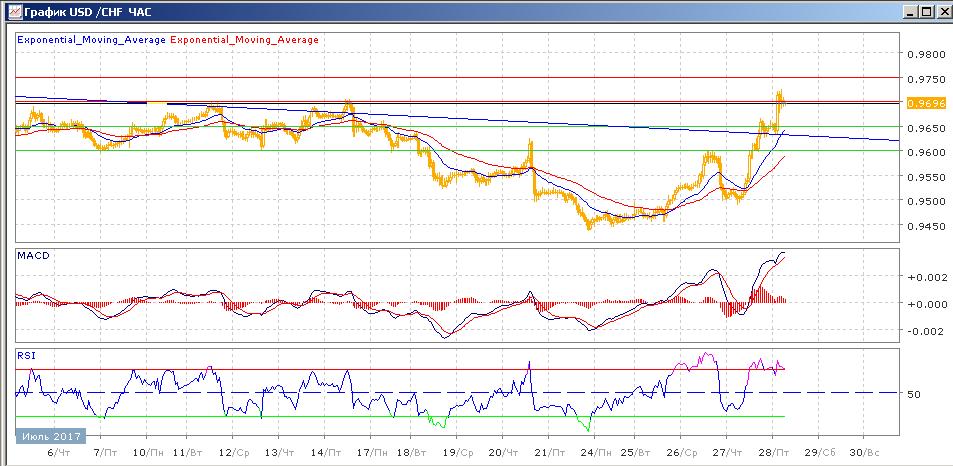Click the MACD indicator label
Image resolution: width=953 pixels, height=466 pixels.
click(33, 256)
